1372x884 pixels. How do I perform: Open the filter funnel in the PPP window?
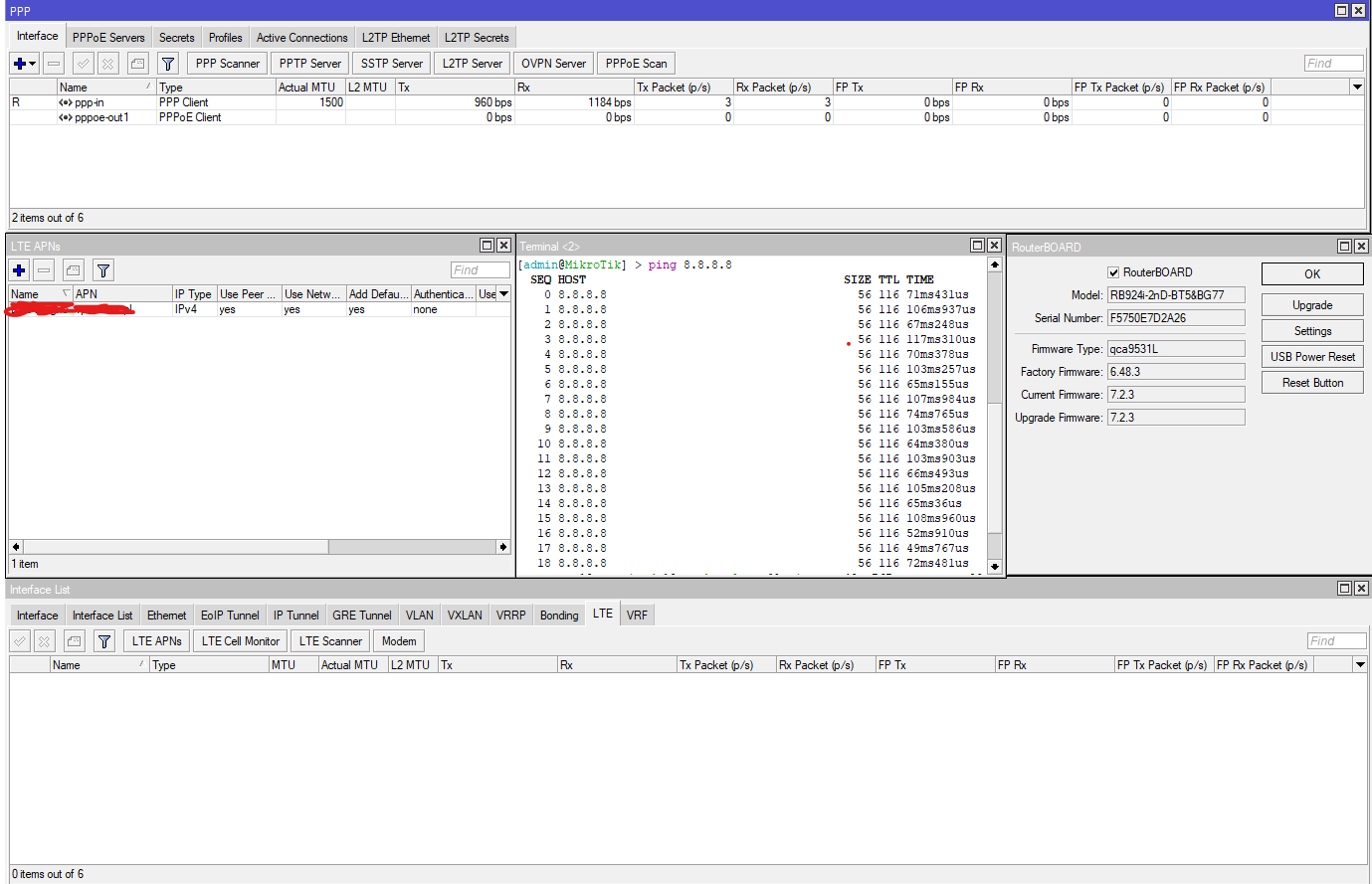point(167,63)
